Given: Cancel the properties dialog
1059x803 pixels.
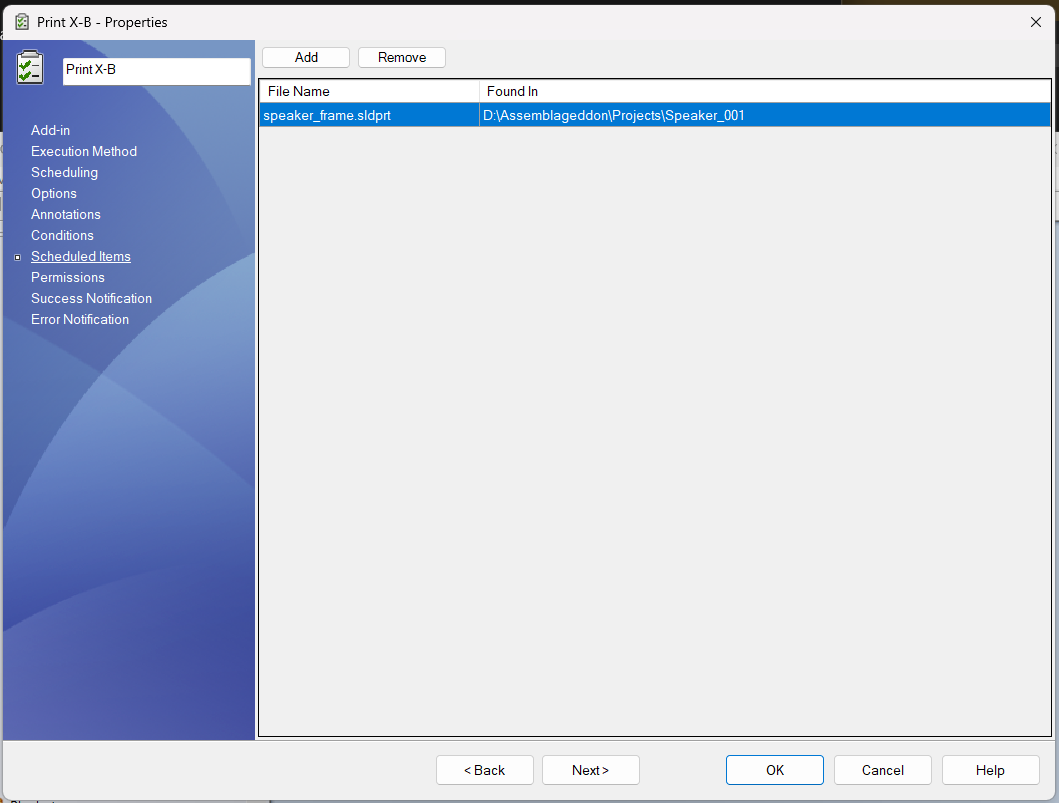Looking at the screenshot, I should point(883,770).
